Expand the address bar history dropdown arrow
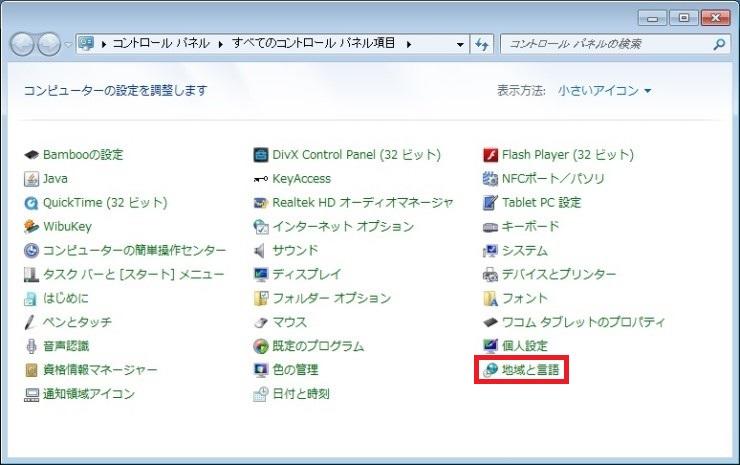The width and height of the screenshot is (740, 465). pyautogui.click(x=460, y=45)
